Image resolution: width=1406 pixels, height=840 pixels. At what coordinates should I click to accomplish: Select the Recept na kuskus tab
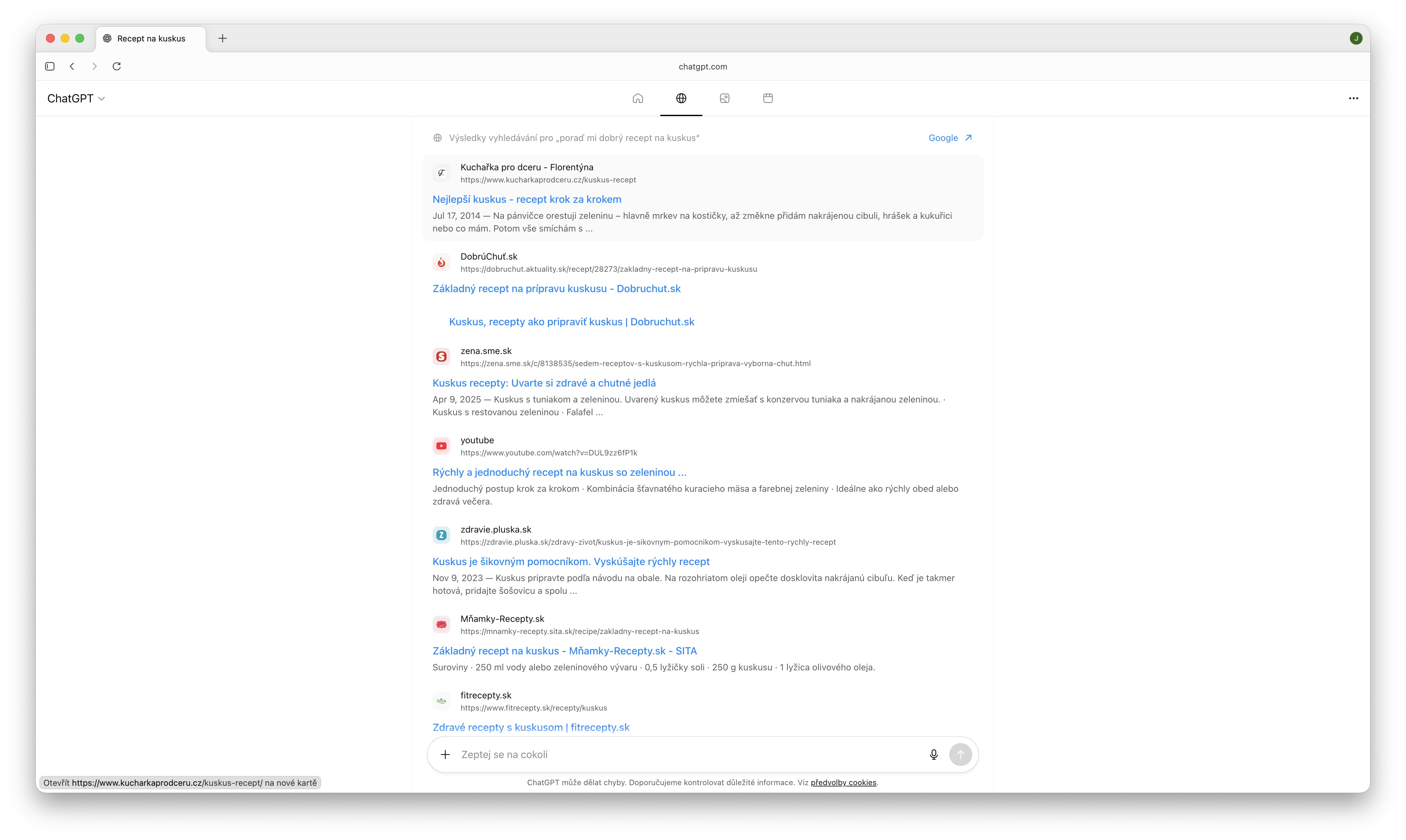(x=151, y=39)
